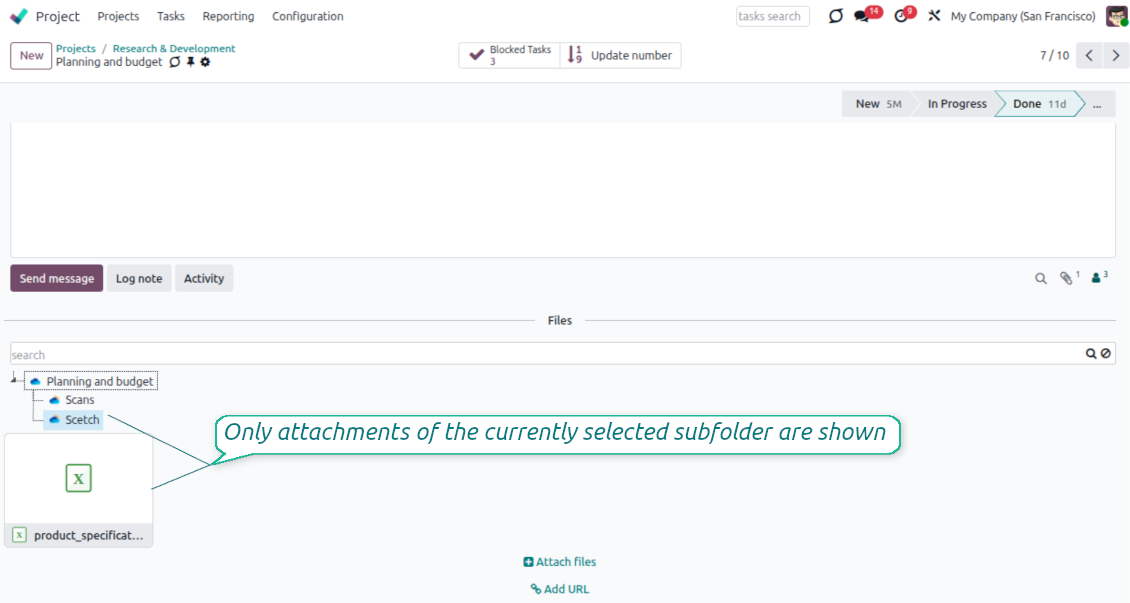
Task: Click the attachments paperclip icon in chatter
Action: coord(1067,279)
